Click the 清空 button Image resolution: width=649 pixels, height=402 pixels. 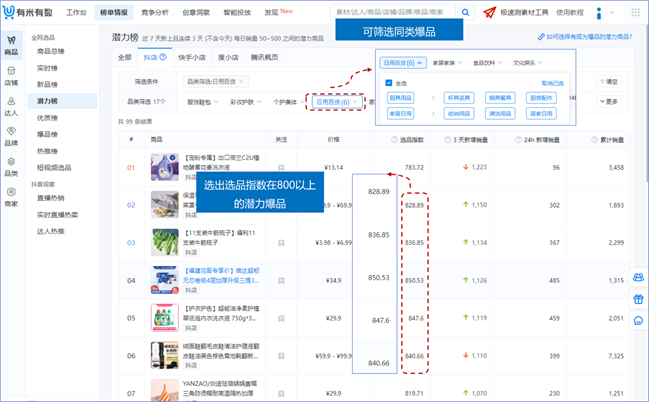click(609, 82)
